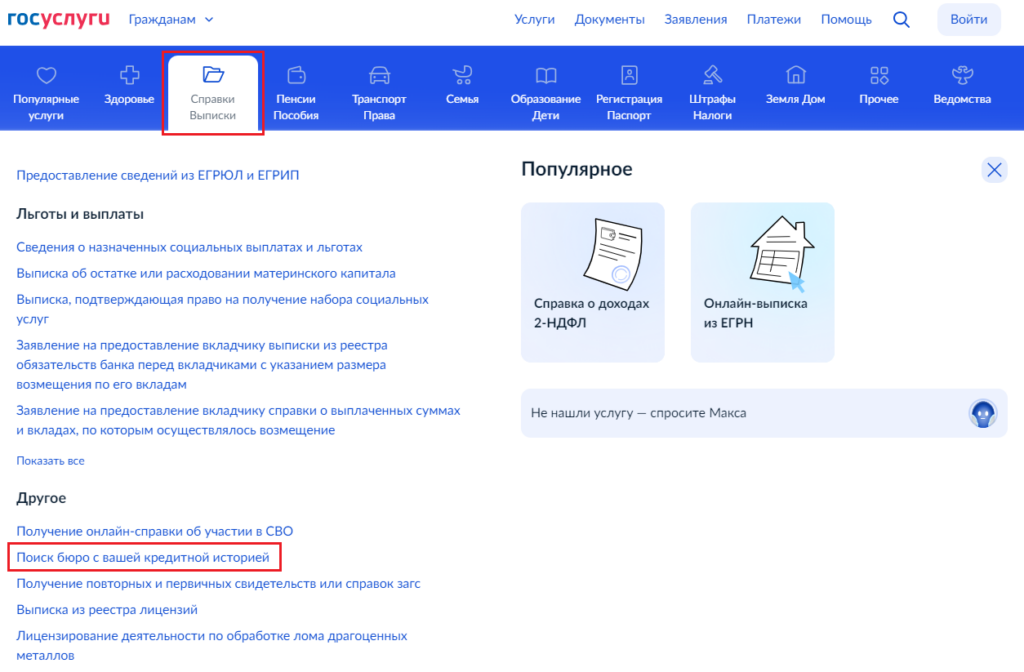The image size is (1024, 672).
Task: Open Штрафы Налоги gavel icon category
Action: coord(712,76)
